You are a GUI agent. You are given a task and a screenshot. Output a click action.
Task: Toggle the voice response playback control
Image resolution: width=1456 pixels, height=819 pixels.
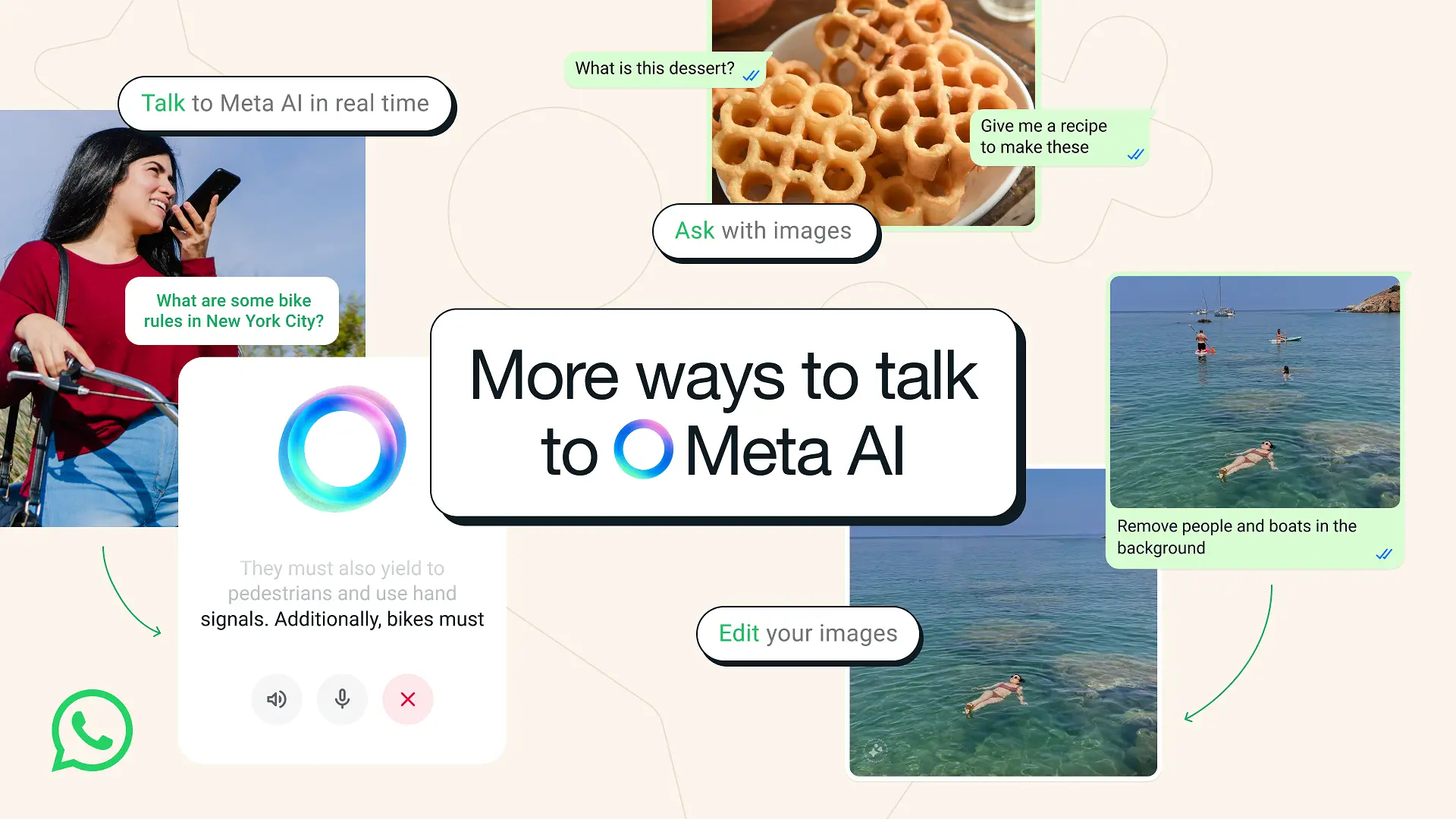276,699
